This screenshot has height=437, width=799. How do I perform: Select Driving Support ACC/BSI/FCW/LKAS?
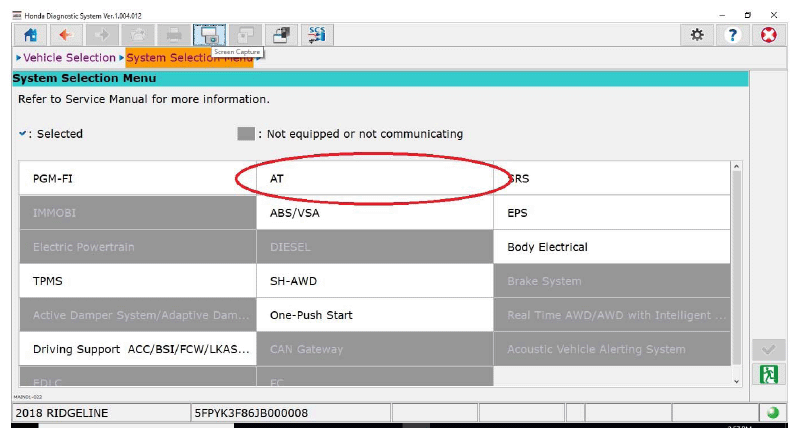point(138,349)
